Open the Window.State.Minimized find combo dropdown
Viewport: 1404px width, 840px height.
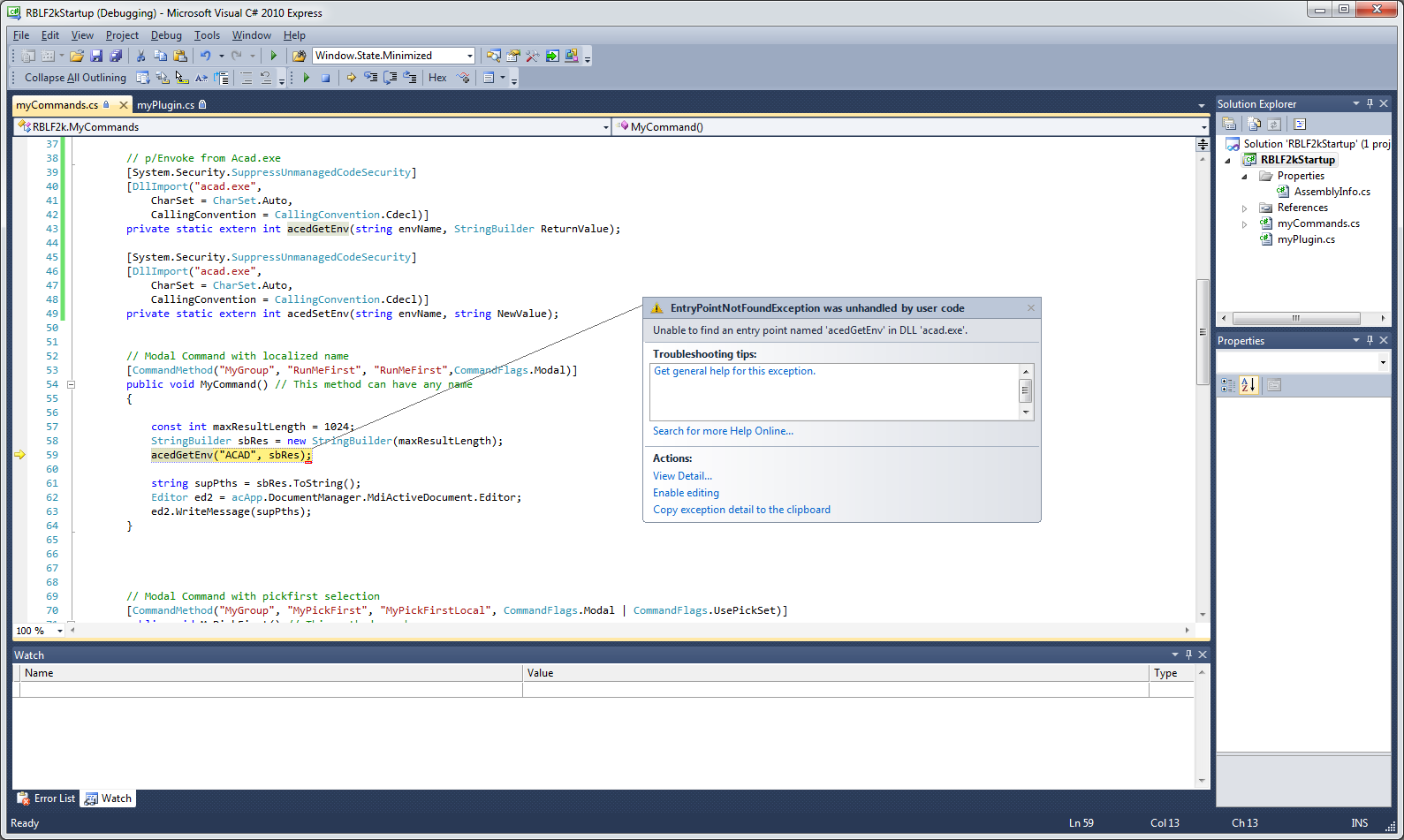469,56
